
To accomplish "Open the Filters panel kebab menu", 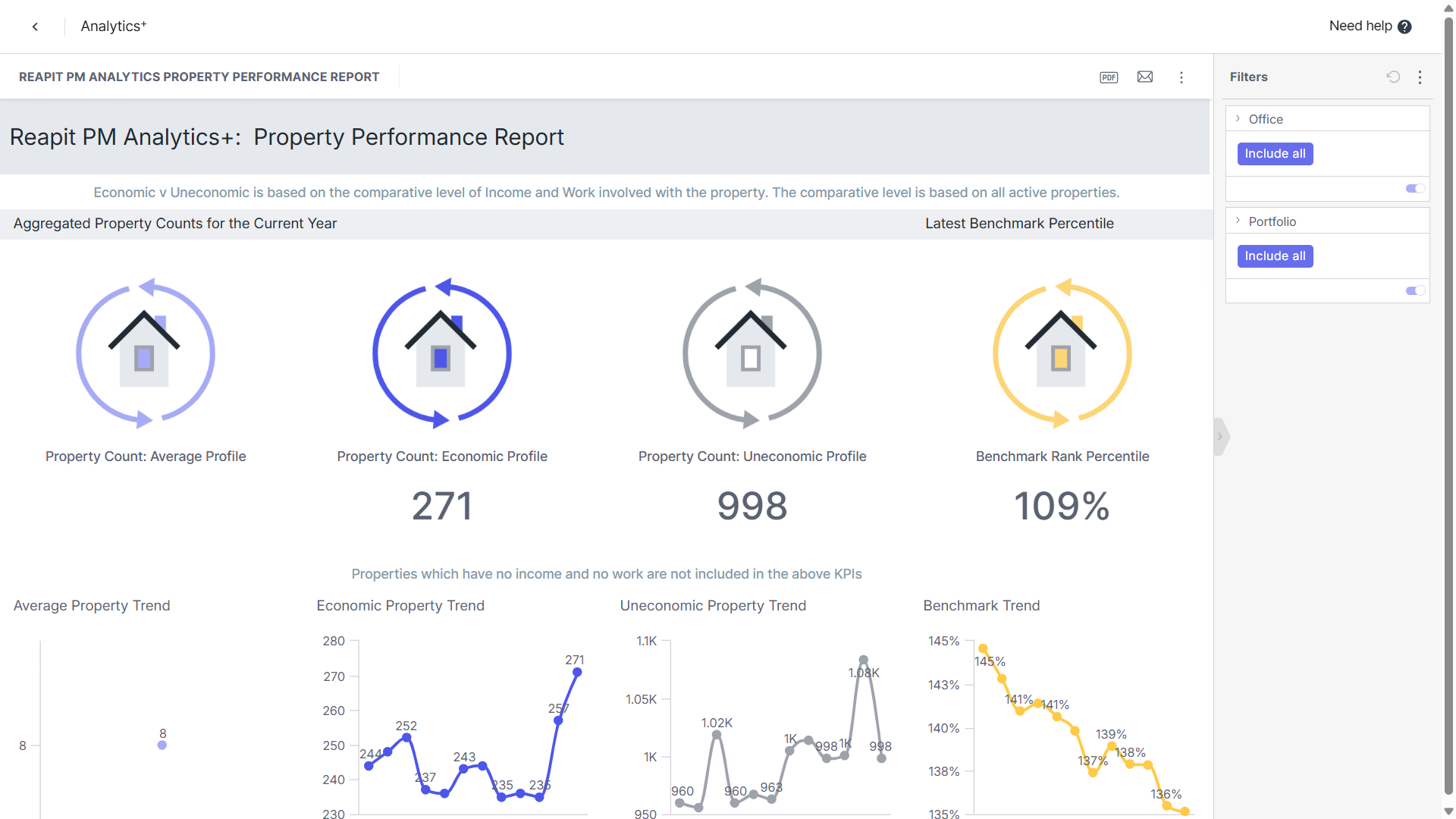I will tap(1420, 77).
